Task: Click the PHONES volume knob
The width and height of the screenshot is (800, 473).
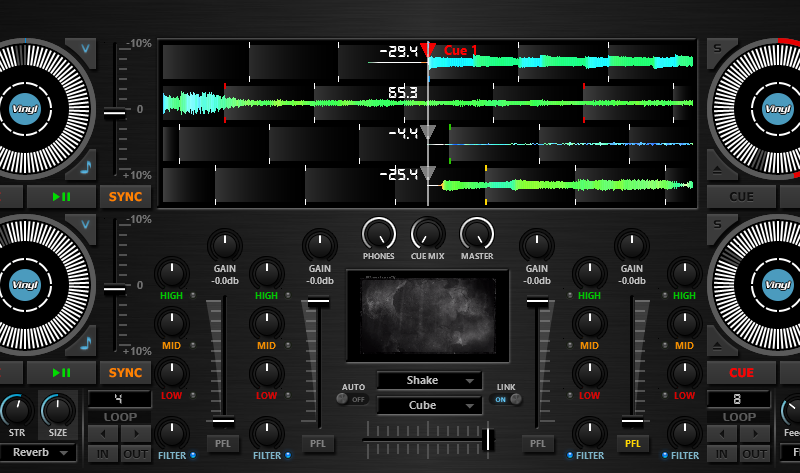Action: 379,234
